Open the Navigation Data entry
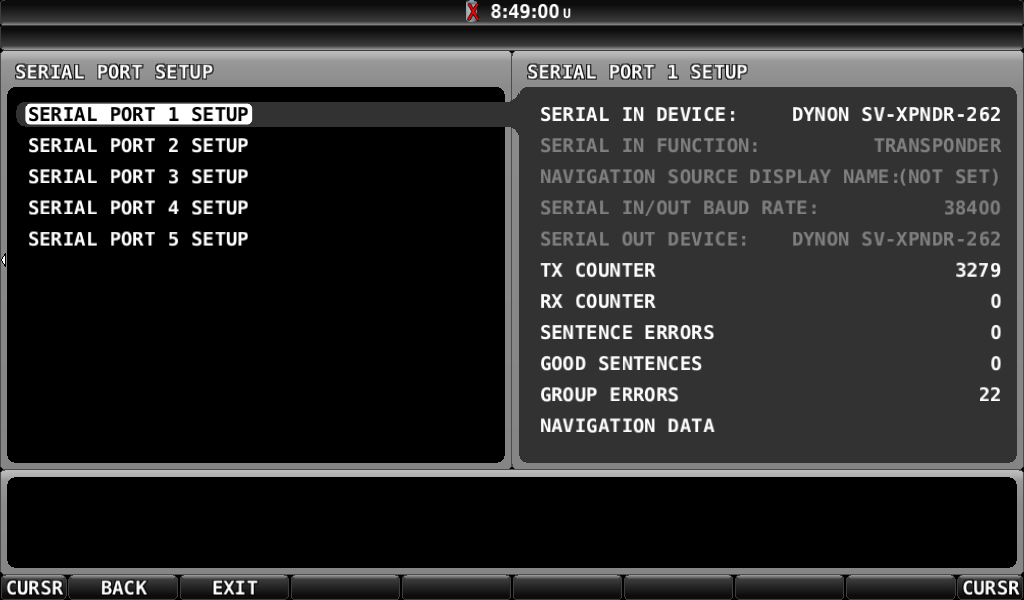Image resolution: width=1024 pixels, height=600 pixels. coord(627,426)
